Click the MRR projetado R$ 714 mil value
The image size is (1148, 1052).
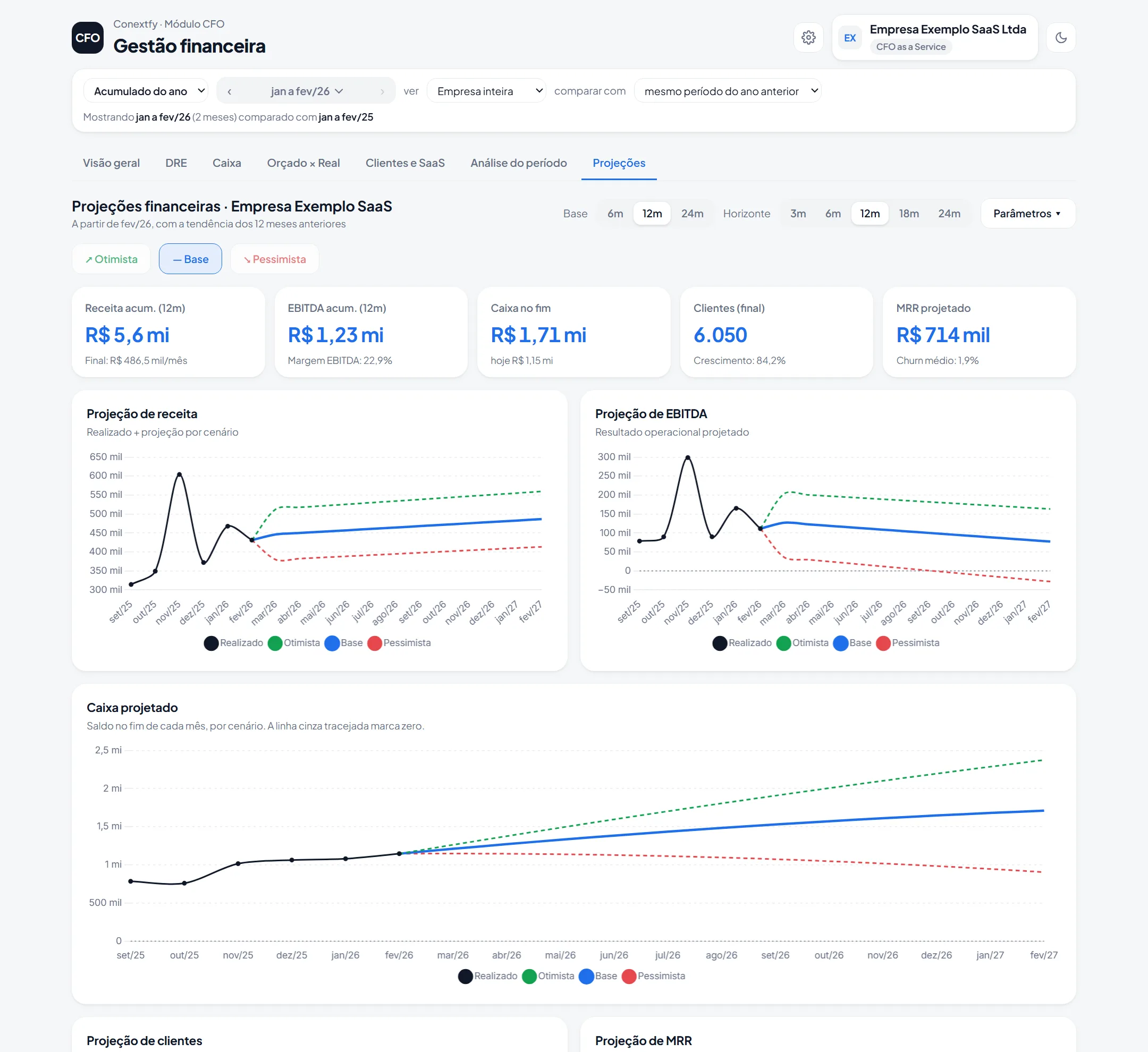coord(942,335)
